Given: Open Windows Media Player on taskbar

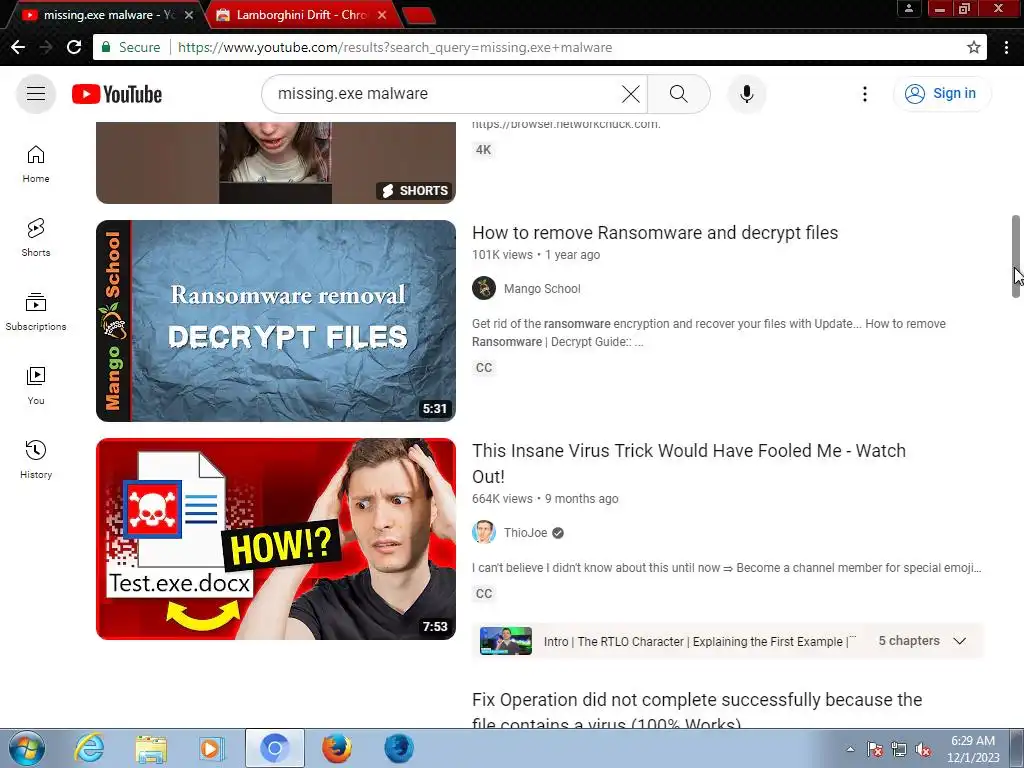Looking at the screenshot, I should [x=211, y=748].
